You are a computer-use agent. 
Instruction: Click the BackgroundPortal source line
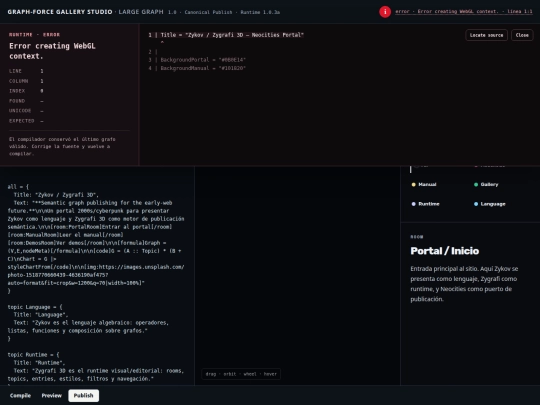[x=197, y=60]
